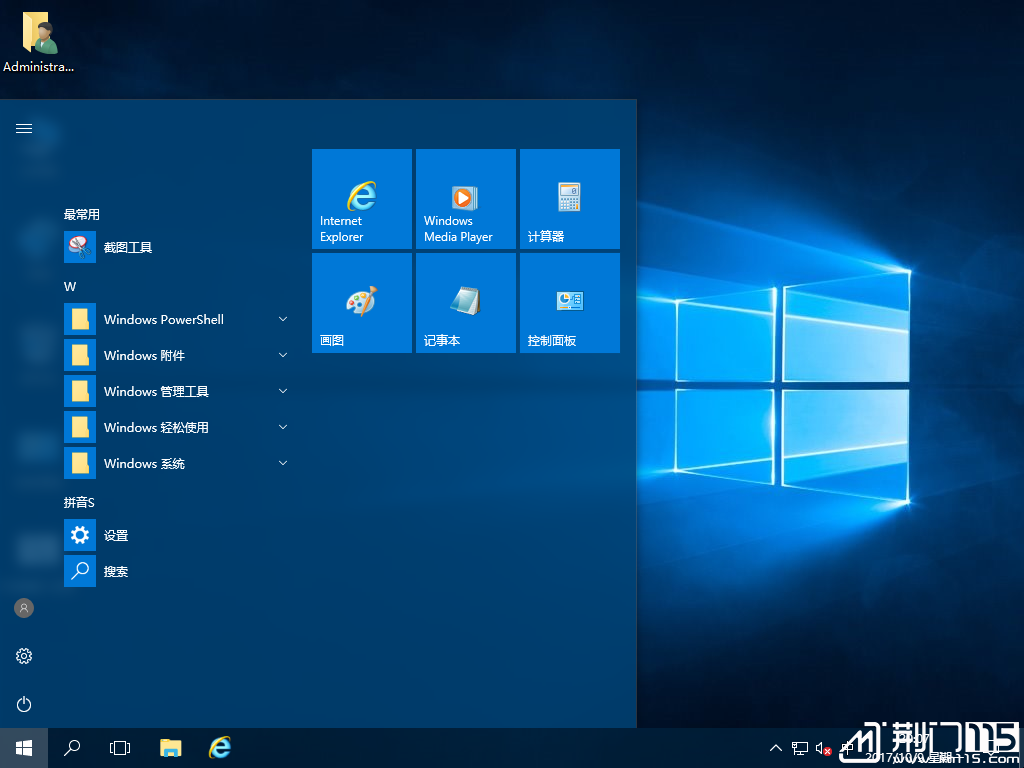Image resolution: width=1024 pixels, height=768 pixels.
Task: Open the 控制面板 control panel tile
Action: (x=569, y=303)
